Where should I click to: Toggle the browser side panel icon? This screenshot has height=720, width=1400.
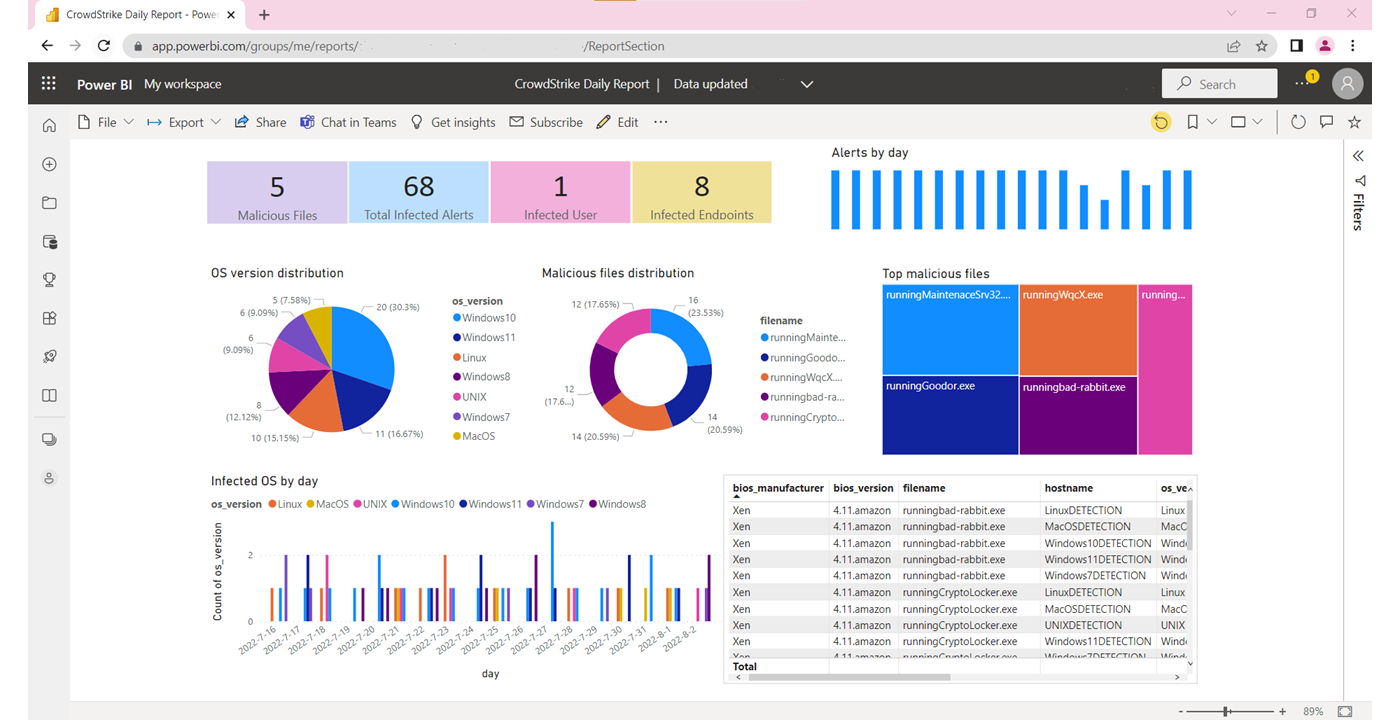[x=1296, y=45]
